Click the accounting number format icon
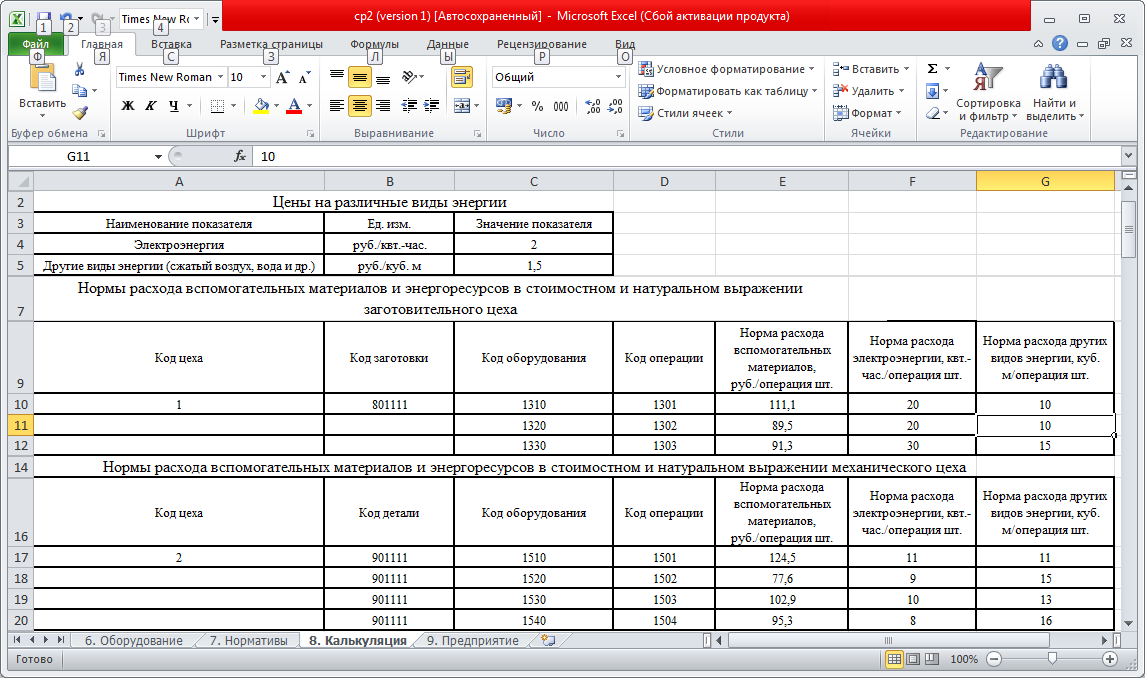 [x=504, y=106]
